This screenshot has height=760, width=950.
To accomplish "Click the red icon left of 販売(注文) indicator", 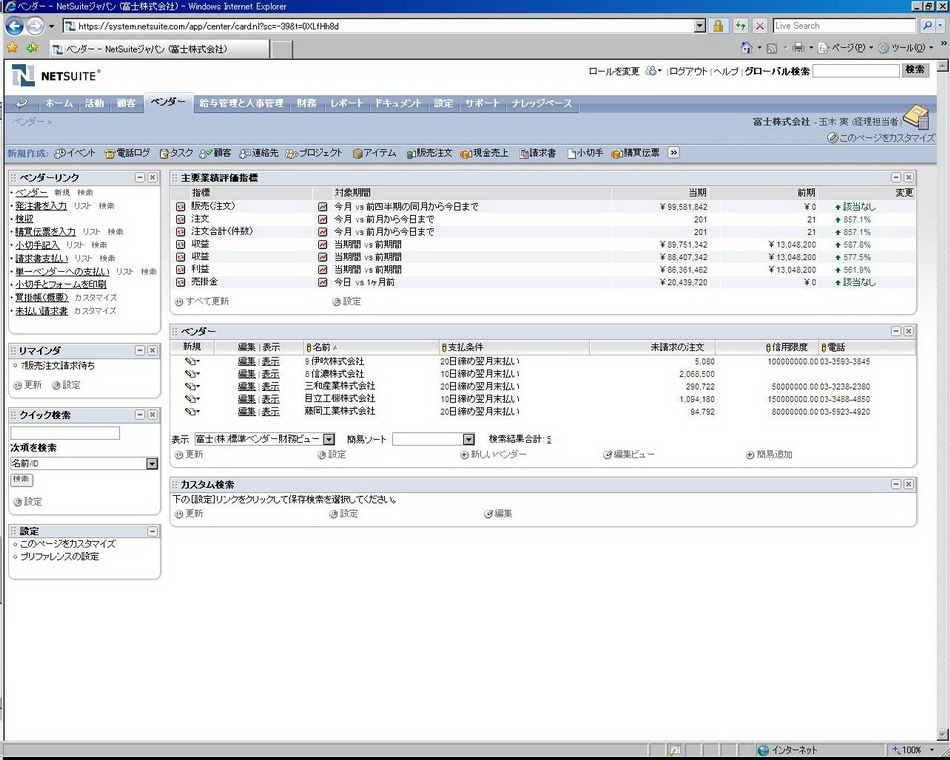I will click(x=181, y=207).
